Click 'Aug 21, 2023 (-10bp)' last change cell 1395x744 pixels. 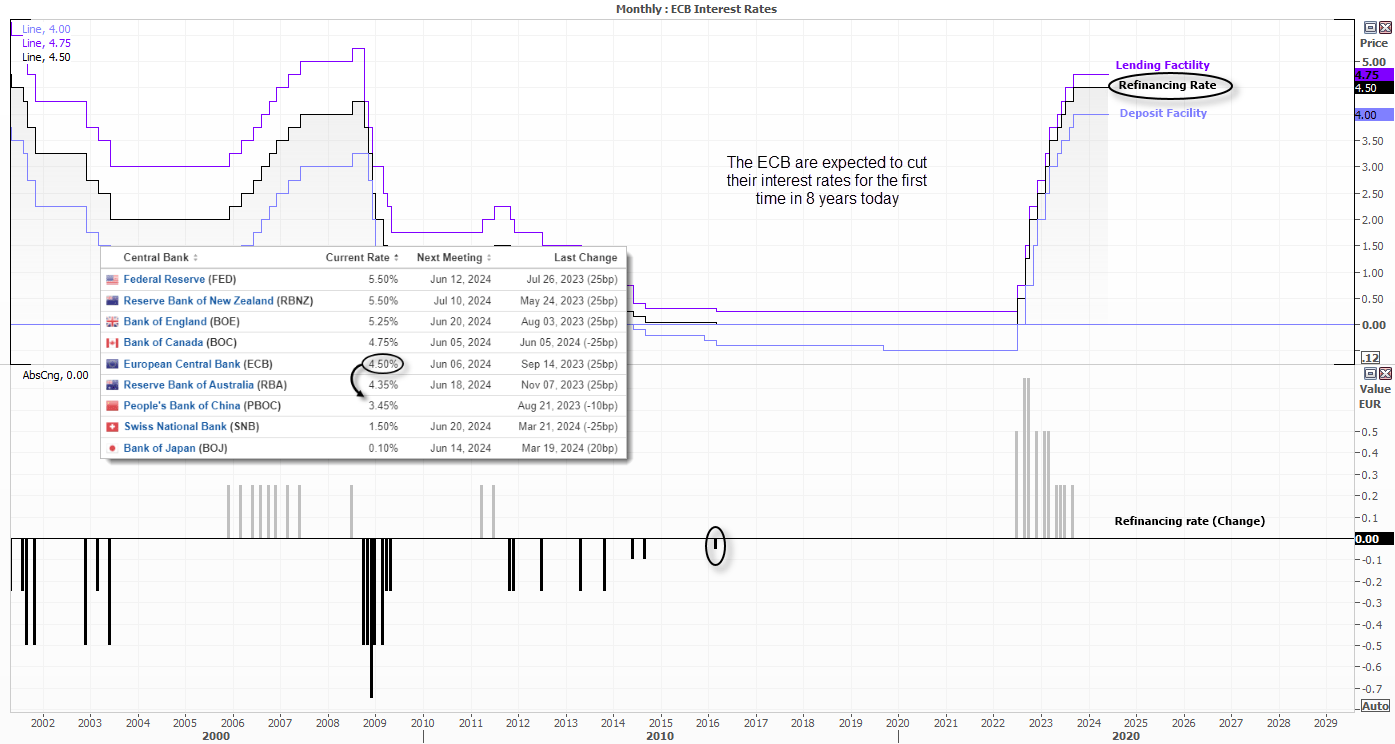[x=568, y=406]
